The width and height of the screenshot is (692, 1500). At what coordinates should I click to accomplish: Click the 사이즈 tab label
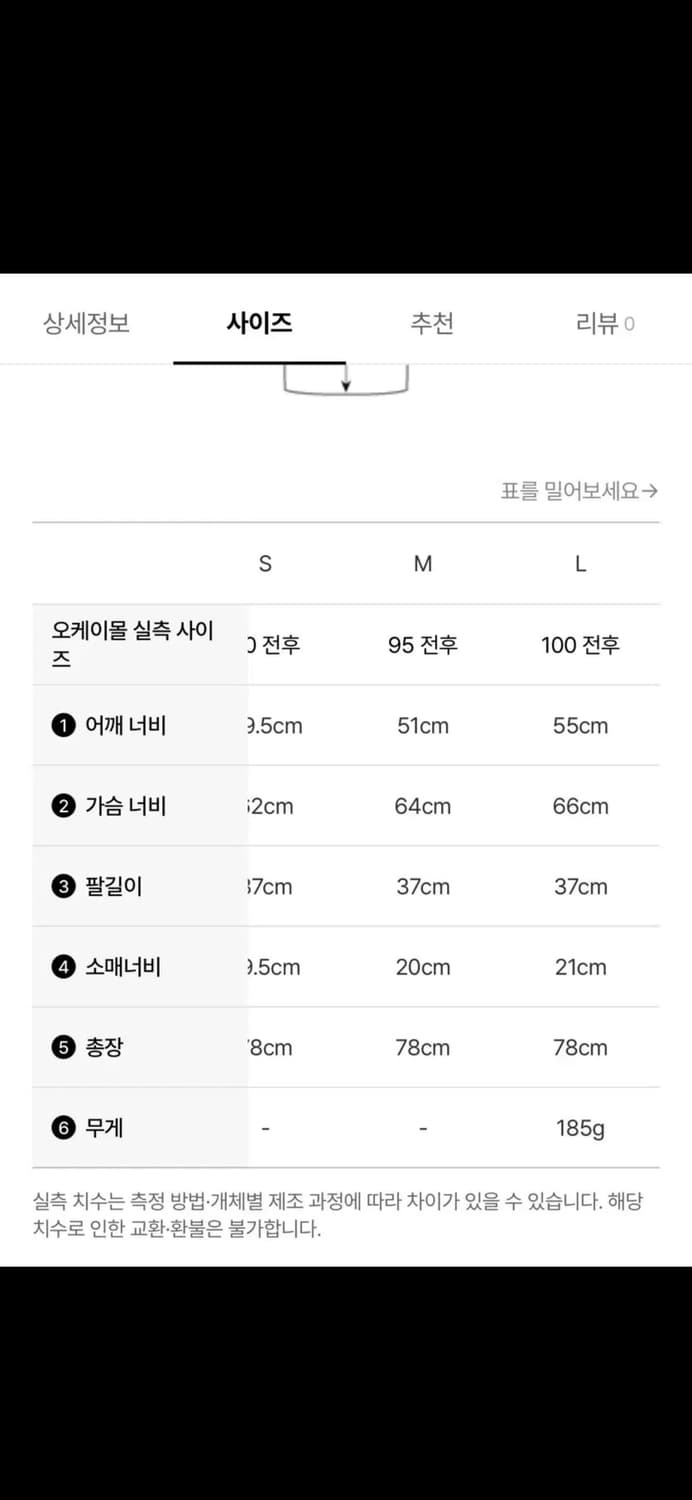(258, 323)
